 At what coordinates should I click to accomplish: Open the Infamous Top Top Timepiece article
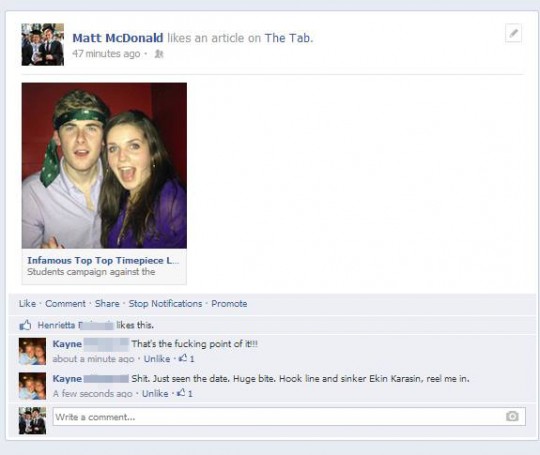pyautogui.click(x=103, y=261)
